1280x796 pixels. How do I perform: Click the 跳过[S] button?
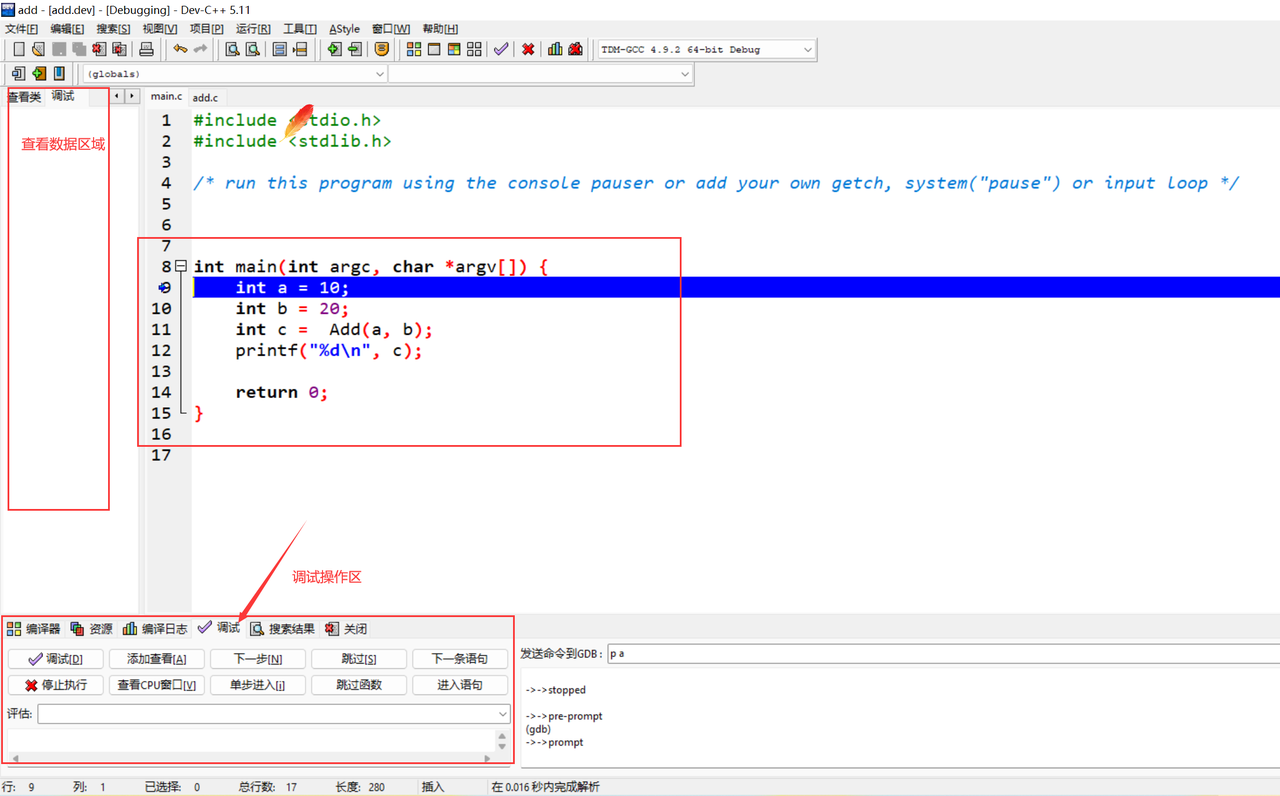[x=359, y=659]
